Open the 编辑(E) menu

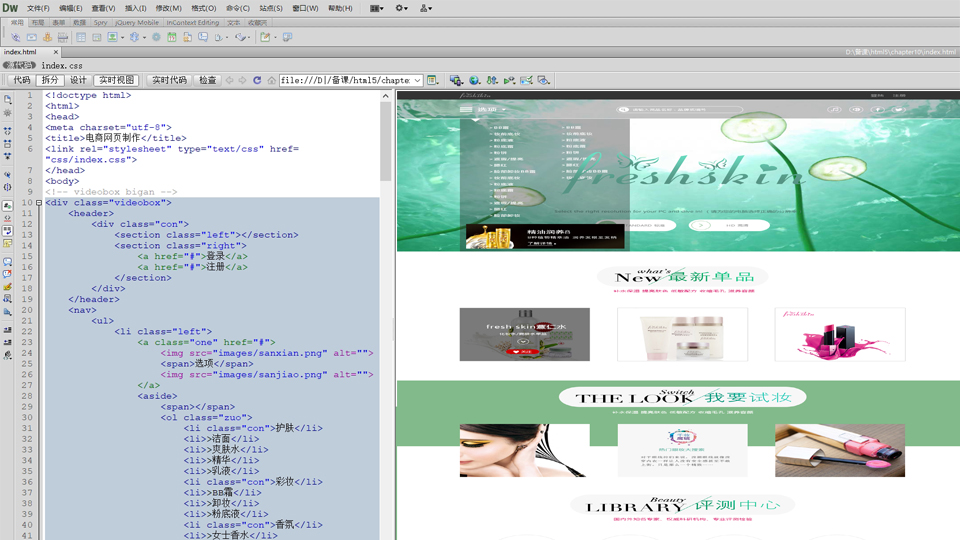click(70, 9)
